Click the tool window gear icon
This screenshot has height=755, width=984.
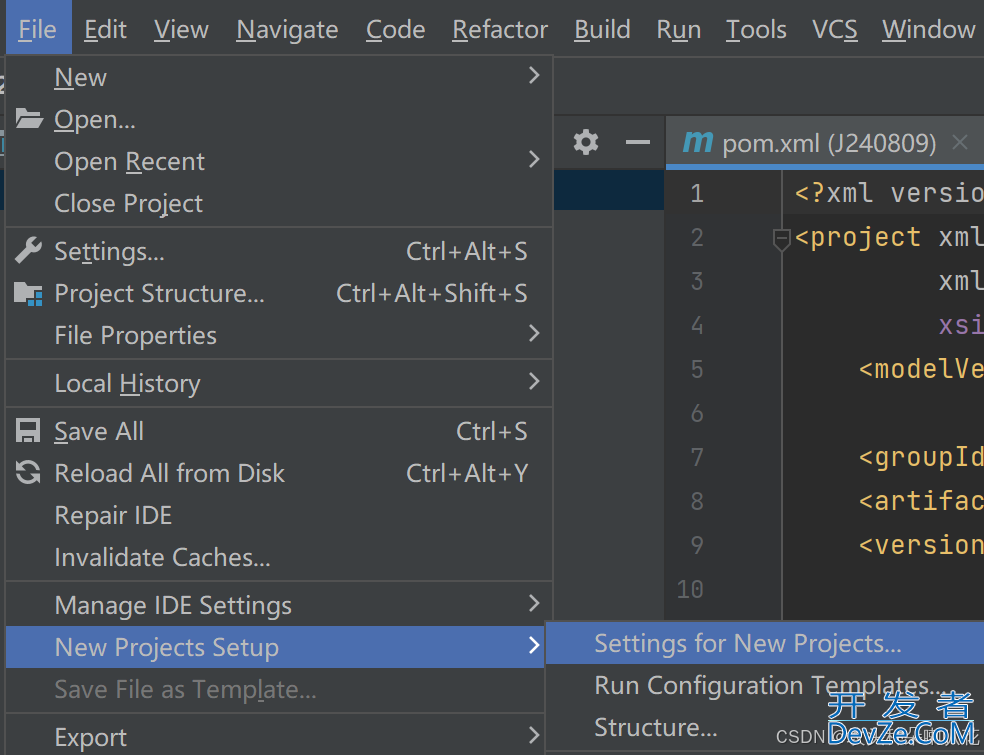[586, 142]
